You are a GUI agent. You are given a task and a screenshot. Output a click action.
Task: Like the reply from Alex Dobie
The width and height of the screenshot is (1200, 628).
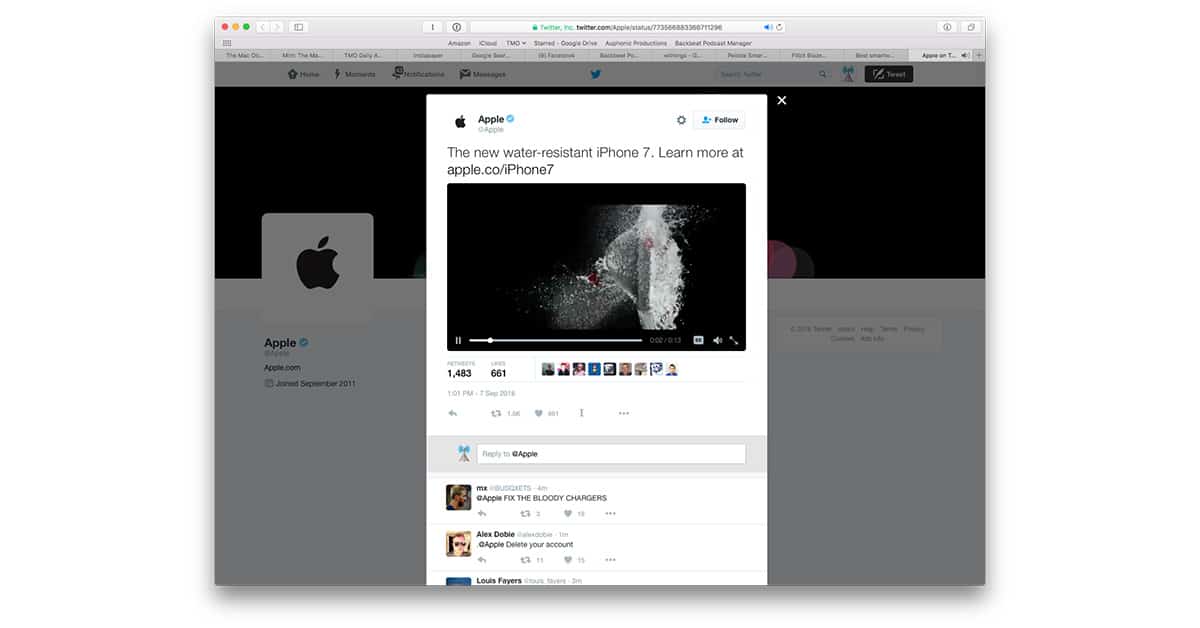click(567, 560)
